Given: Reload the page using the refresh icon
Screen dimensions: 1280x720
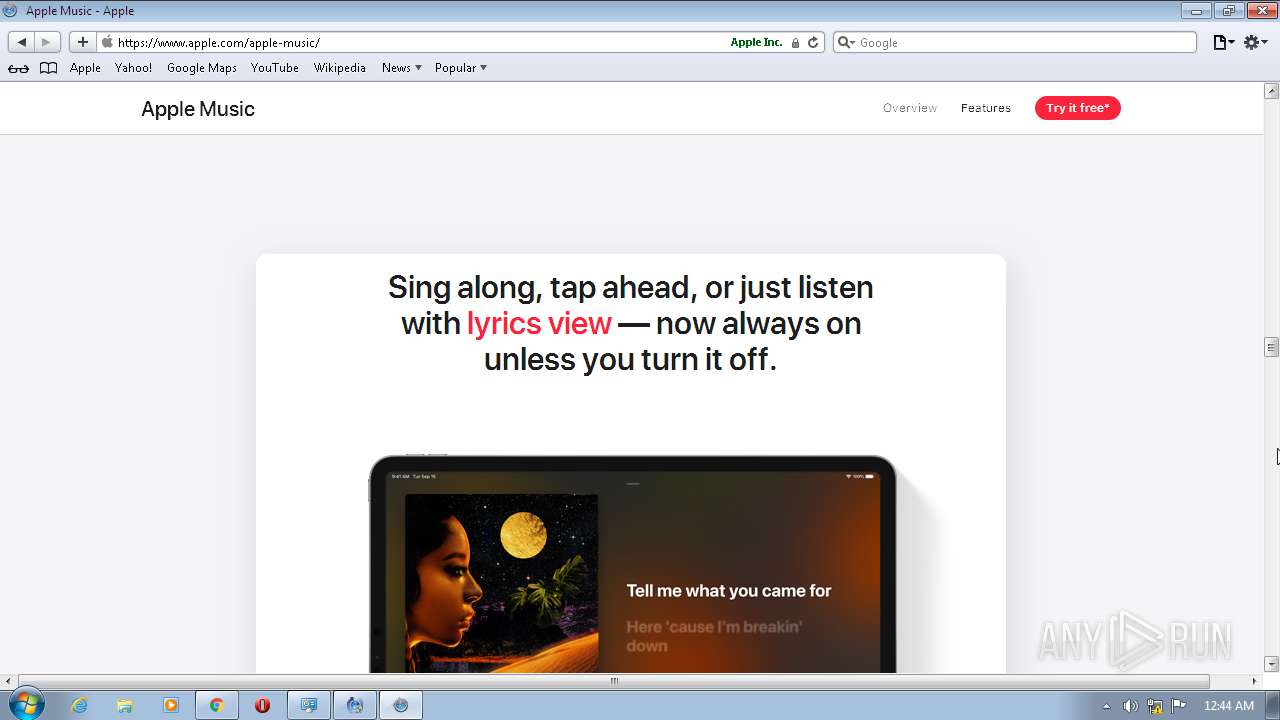Looking at the screenshot, I should tap(813, 42).
